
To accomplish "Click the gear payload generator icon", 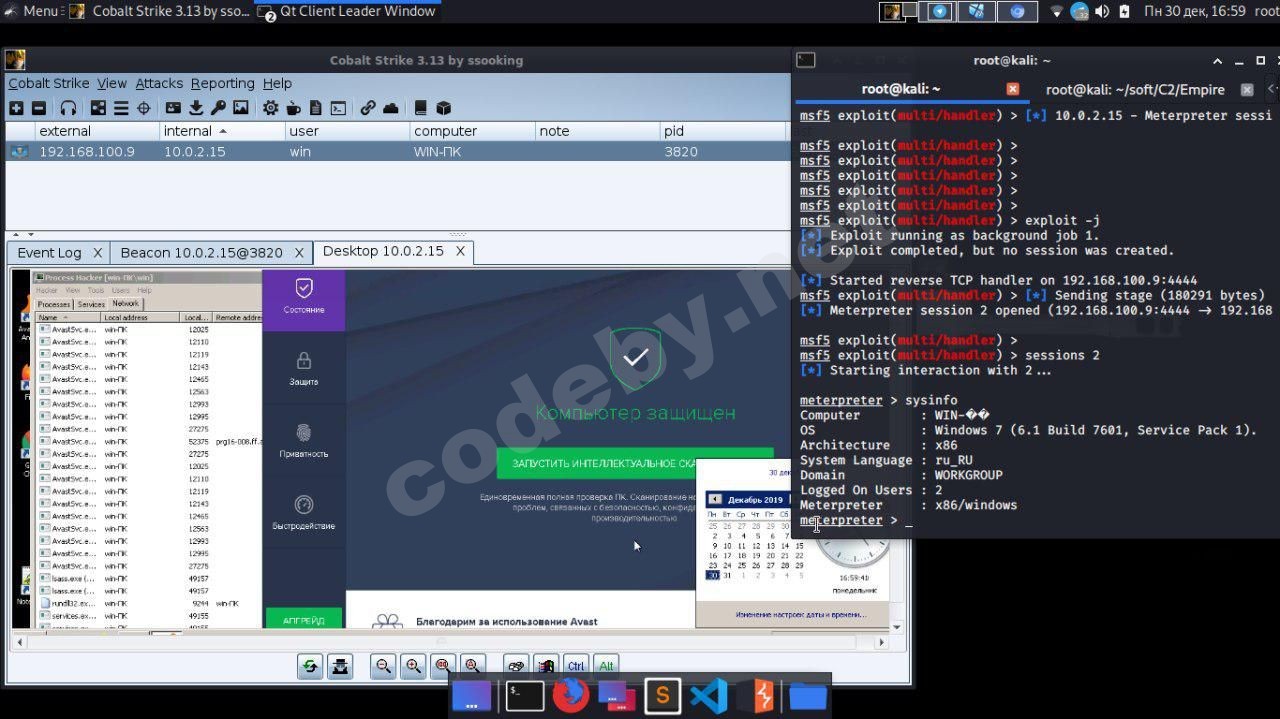I will (x=270, y=108).
